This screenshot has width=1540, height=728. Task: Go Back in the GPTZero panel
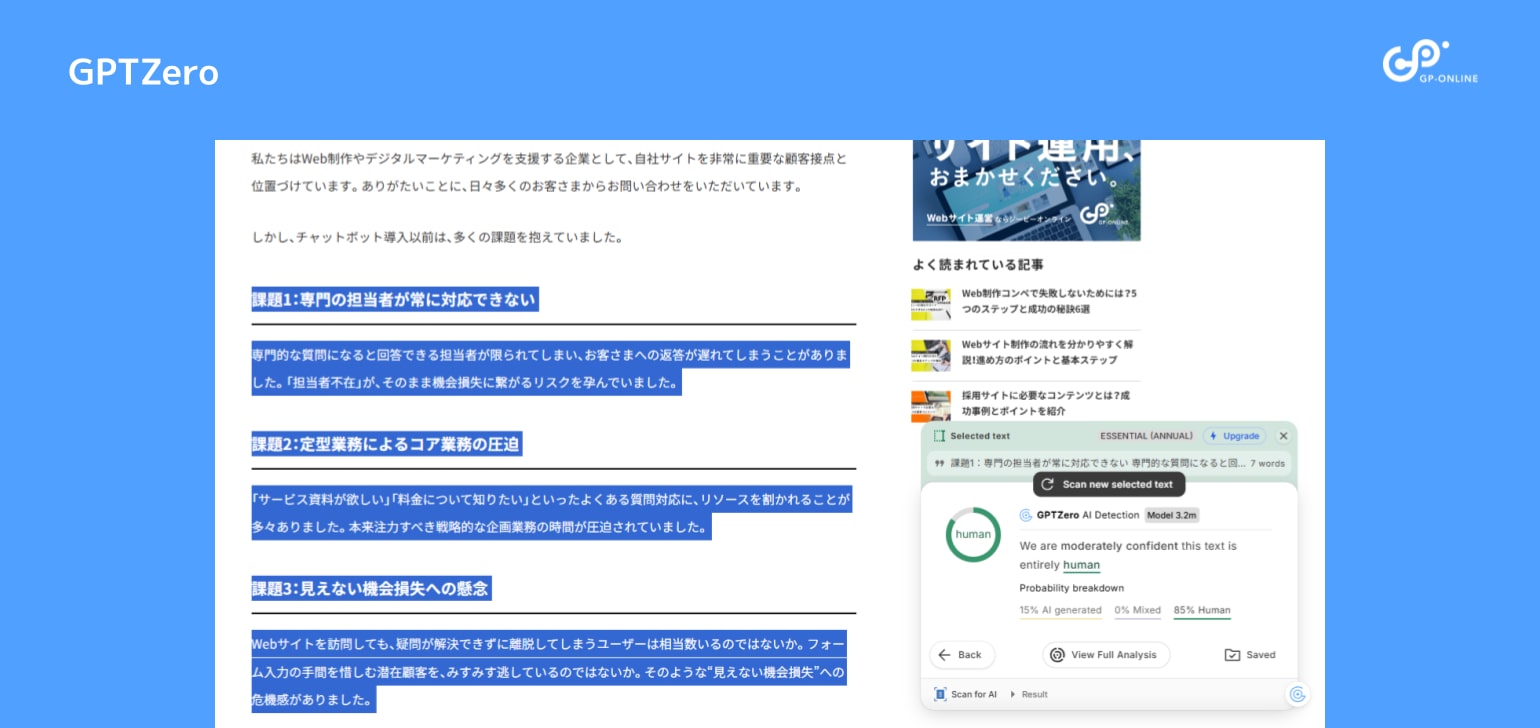point(961,655)
